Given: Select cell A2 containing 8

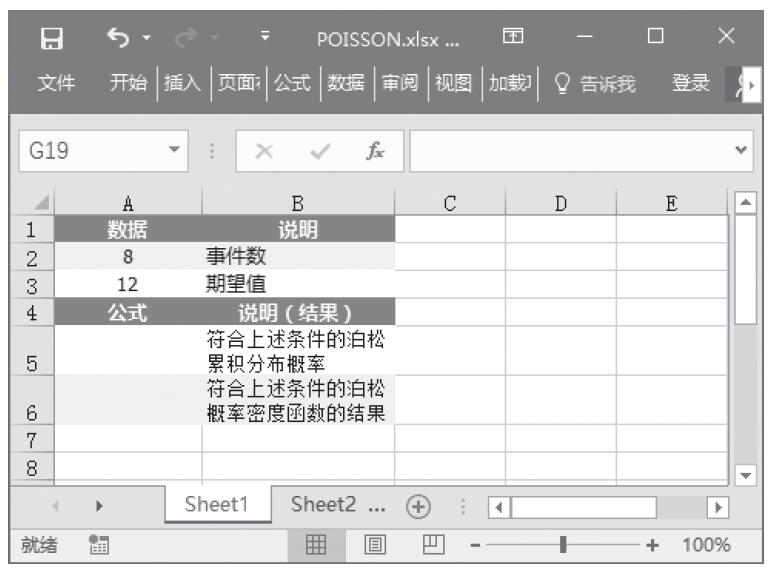Looking at the screenshot, I should tap(128, 255).
